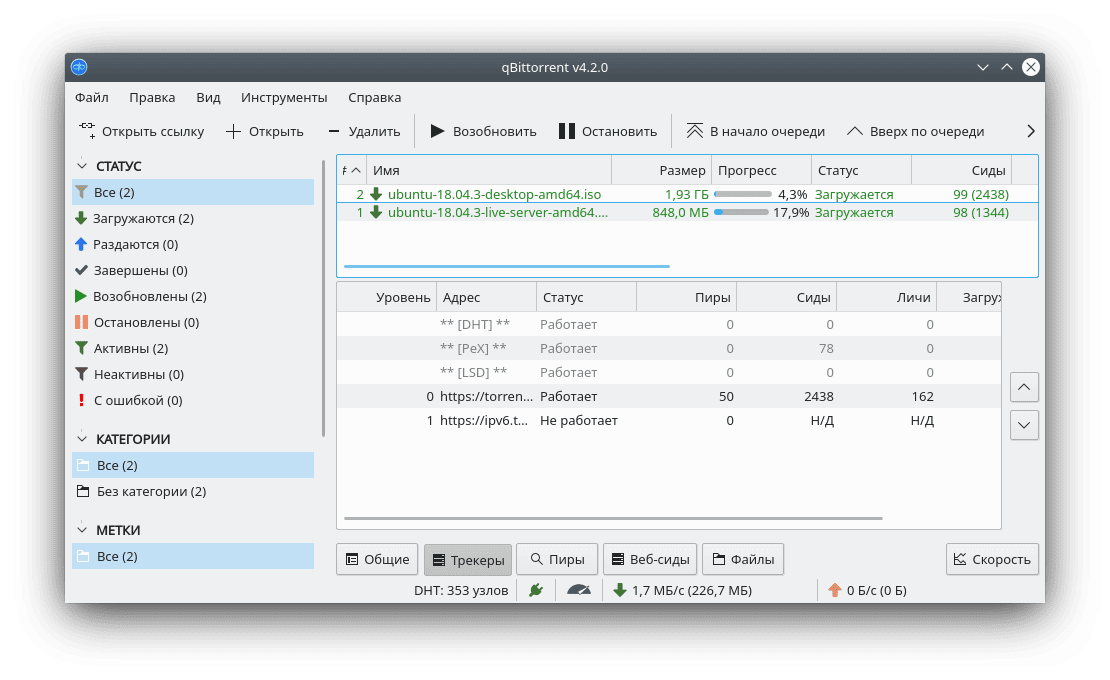
Task: Click the orange upload speed arrow in status bar
Action: click(x=835, y=590)
